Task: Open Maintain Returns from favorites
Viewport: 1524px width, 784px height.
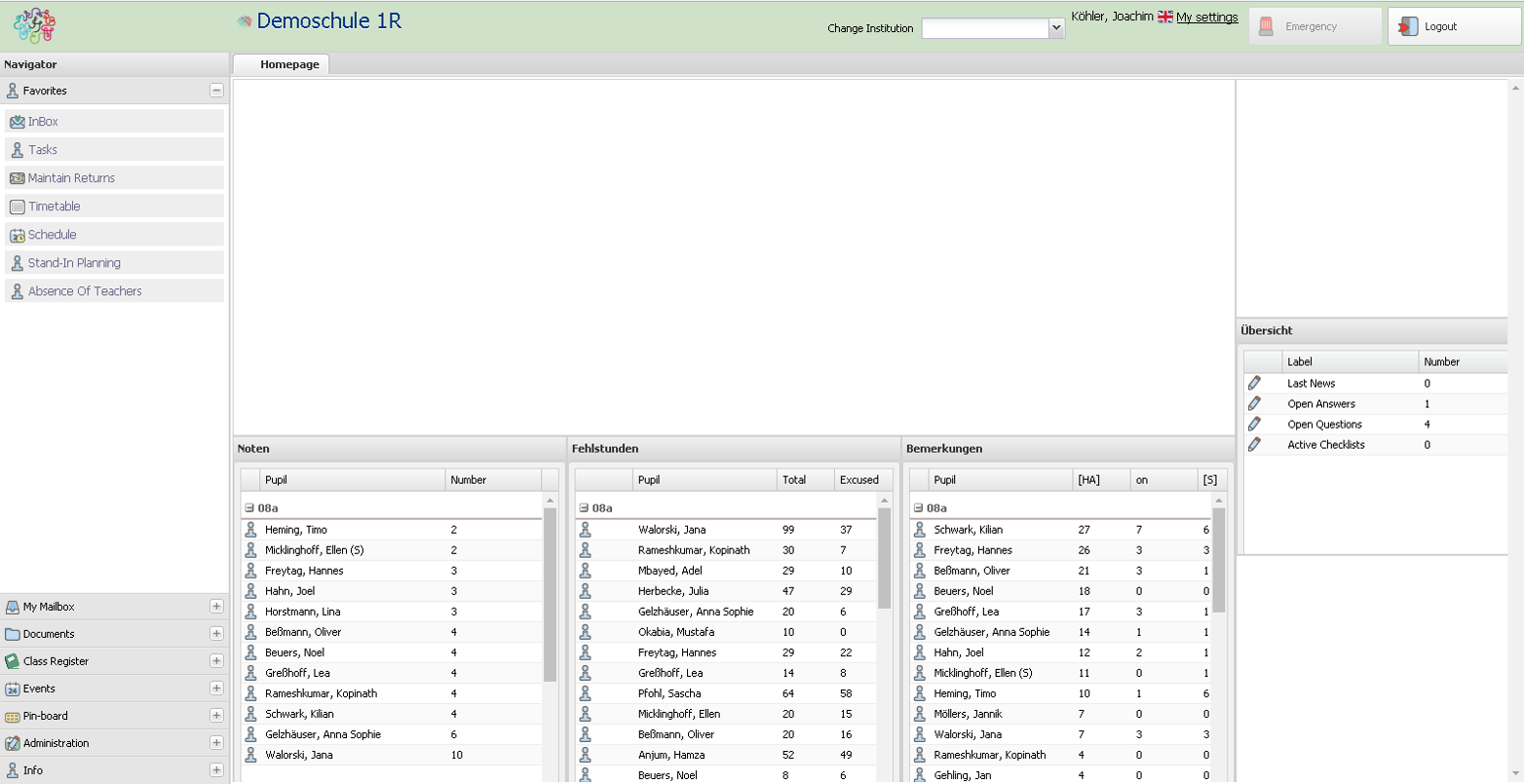Action: pos(70,178)
